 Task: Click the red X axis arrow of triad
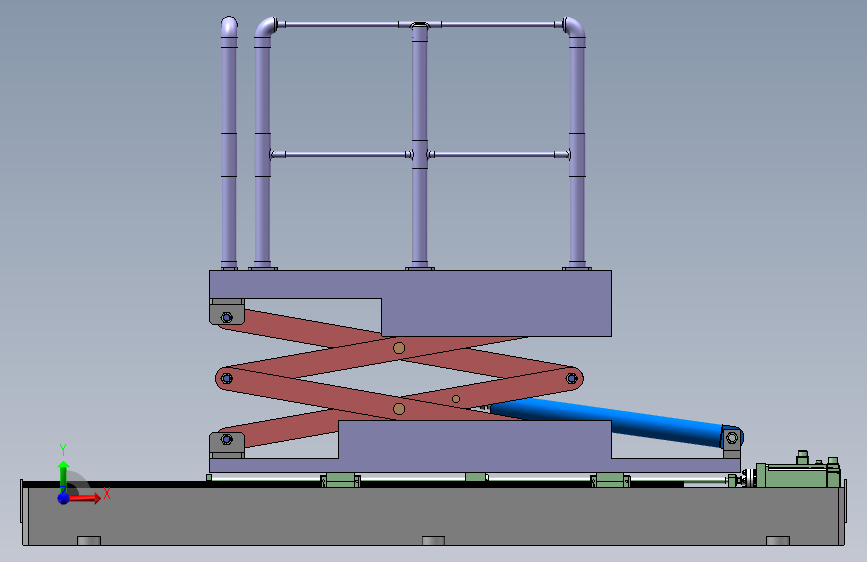click(84, 498)
